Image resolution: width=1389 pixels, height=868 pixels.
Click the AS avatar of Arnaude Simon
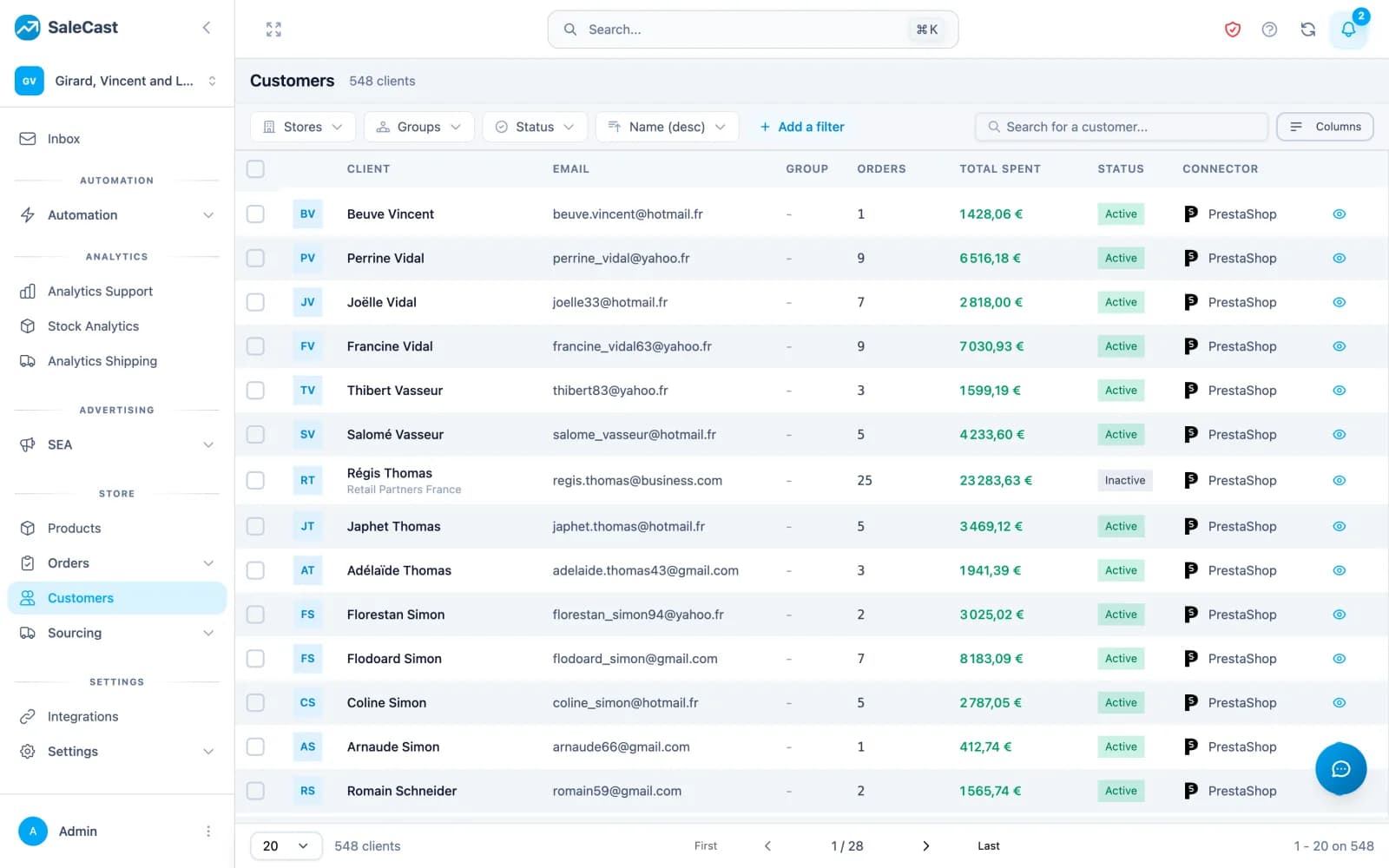(307, 746)
